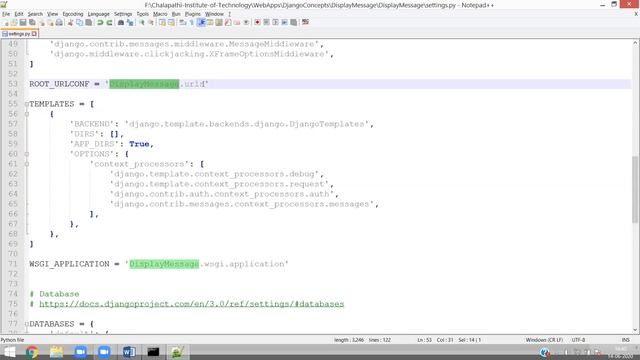The width and height of the screenshot is (640, 360).
Task: Select the settings.py document tab
Action: 19,34
